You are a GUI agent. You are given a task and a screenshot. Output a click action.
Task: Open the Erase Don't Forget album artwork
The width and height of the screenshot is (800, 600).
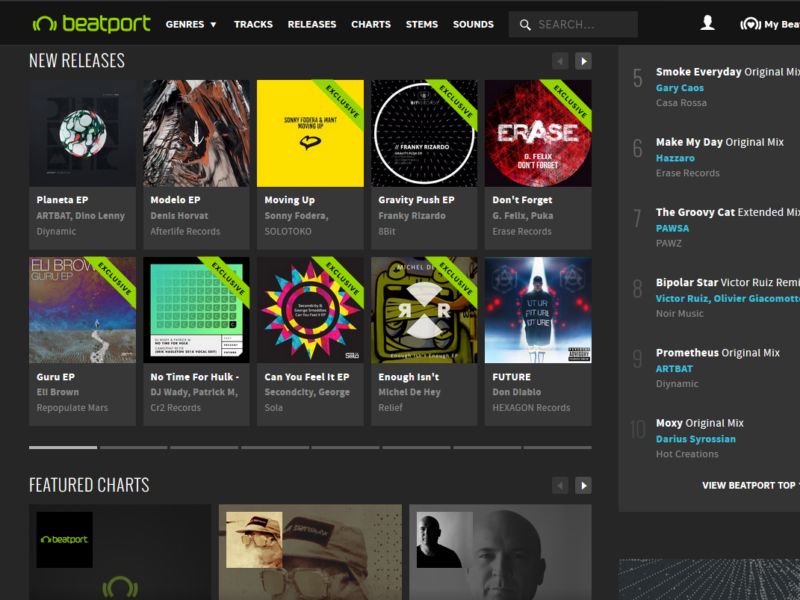point(538,133)
